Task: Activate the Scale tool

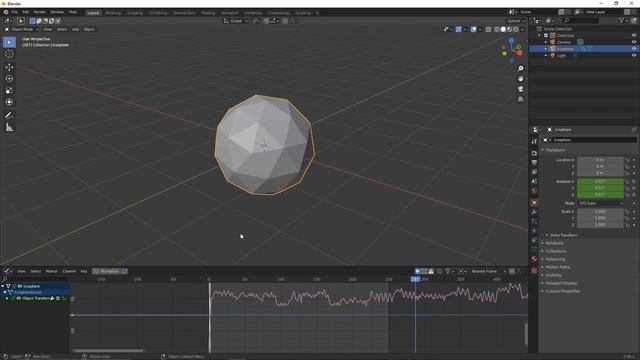Action: (9, 91)
